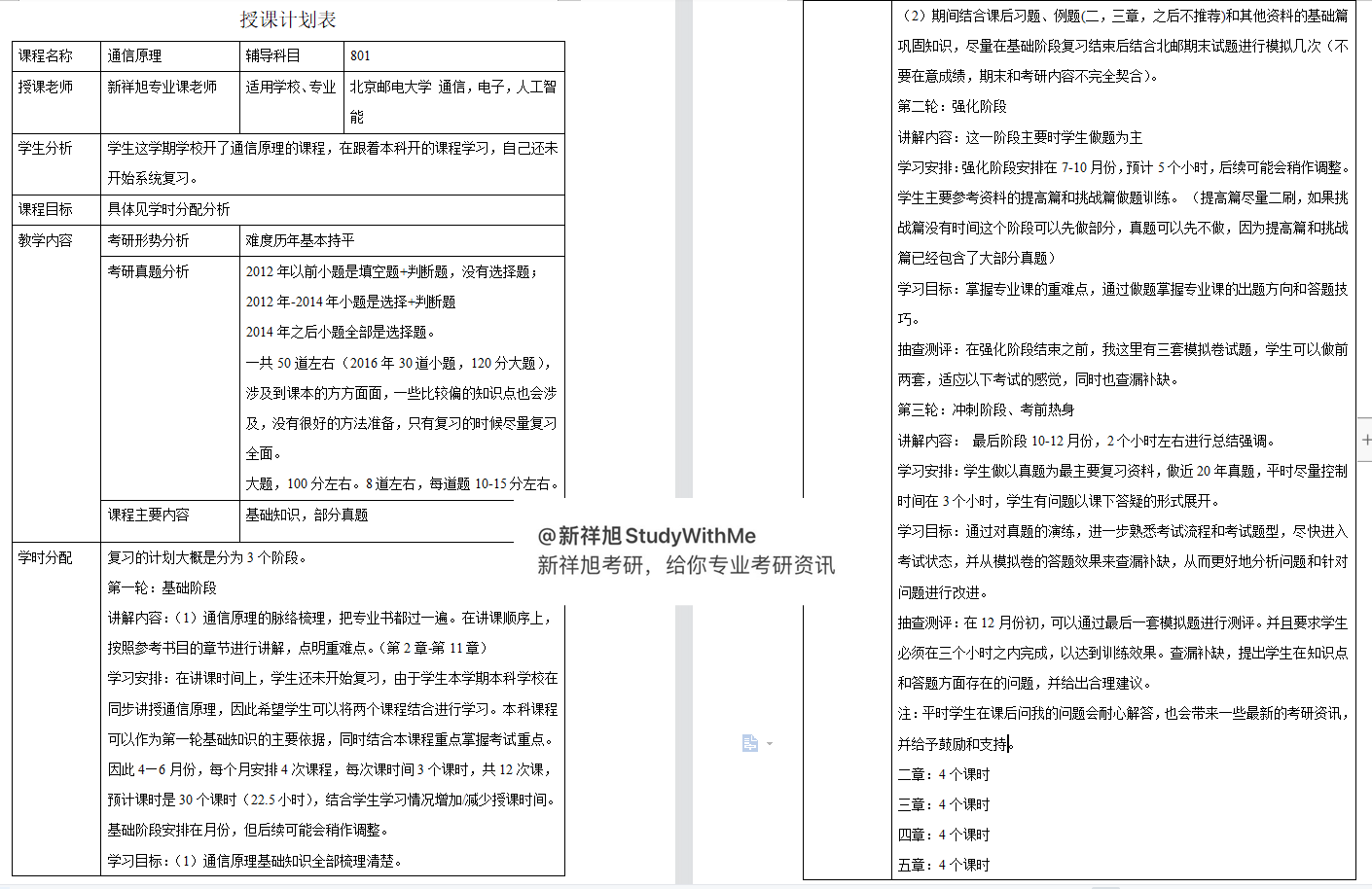Click the 学时分配 row label
Image resolution: width=1372 pixels, height=889 pixels.
click(x=46, y=557)
